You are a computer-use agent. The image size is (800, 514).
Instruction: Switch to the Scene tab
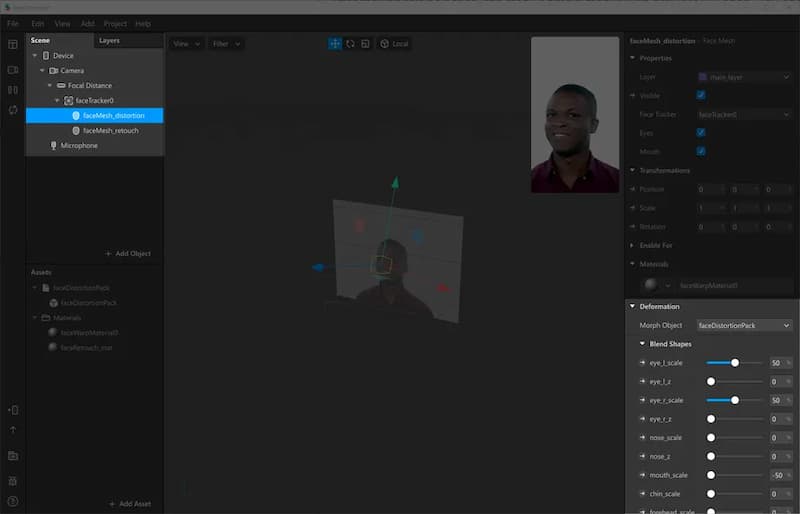coord(40,40)
